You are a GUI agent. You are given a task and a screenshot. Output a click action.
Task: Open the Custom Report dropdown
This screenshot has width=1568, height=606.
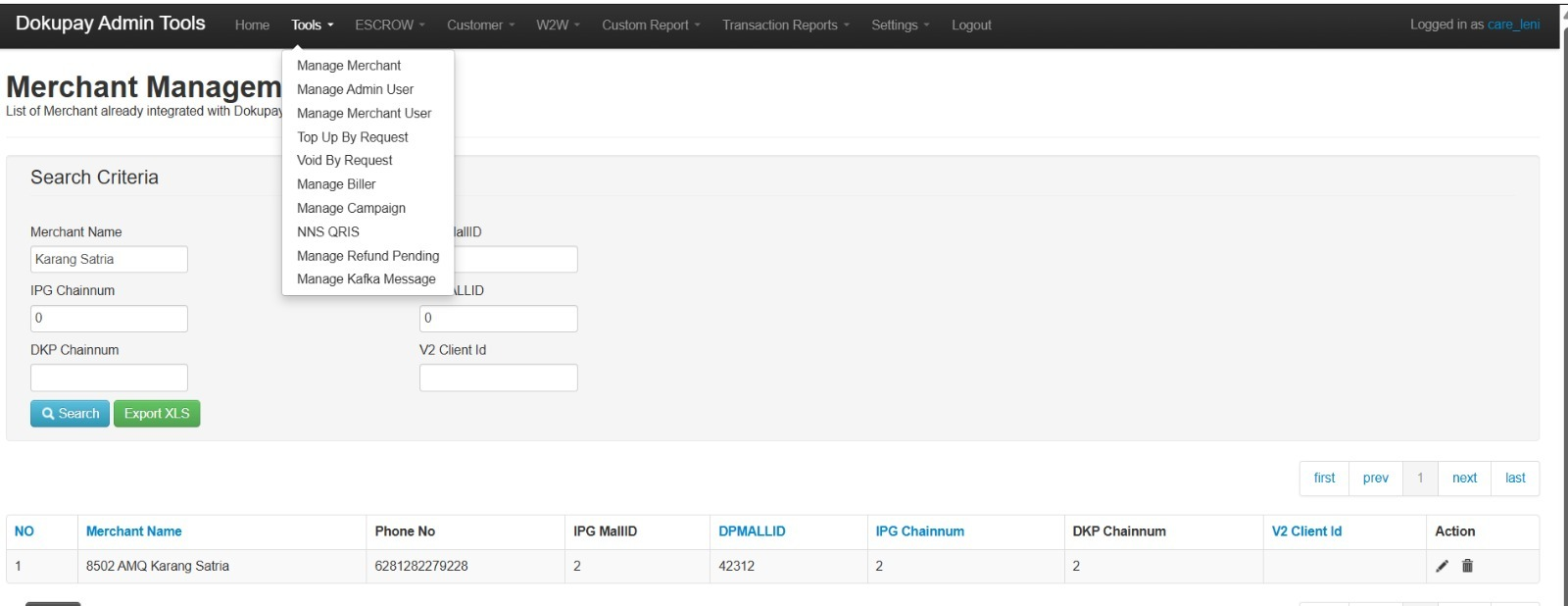point(652,25)
